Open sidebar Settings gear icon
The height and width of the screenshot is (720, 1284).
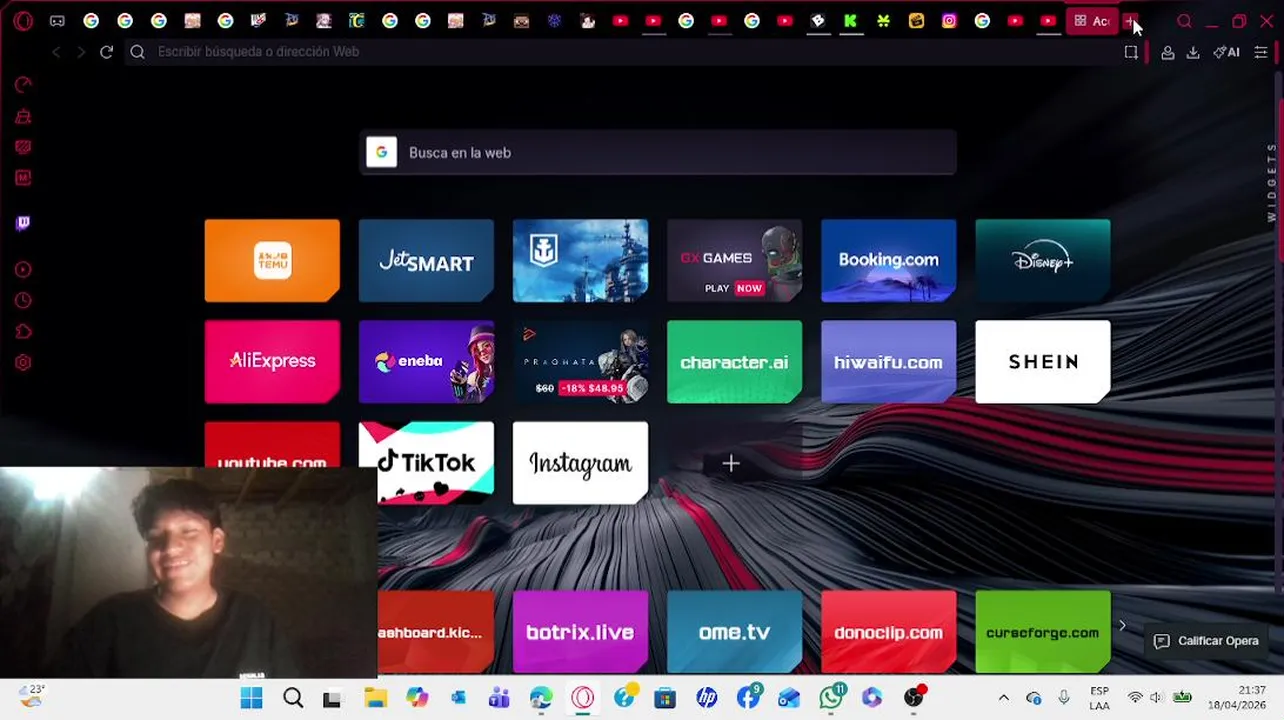pos(23,362)
